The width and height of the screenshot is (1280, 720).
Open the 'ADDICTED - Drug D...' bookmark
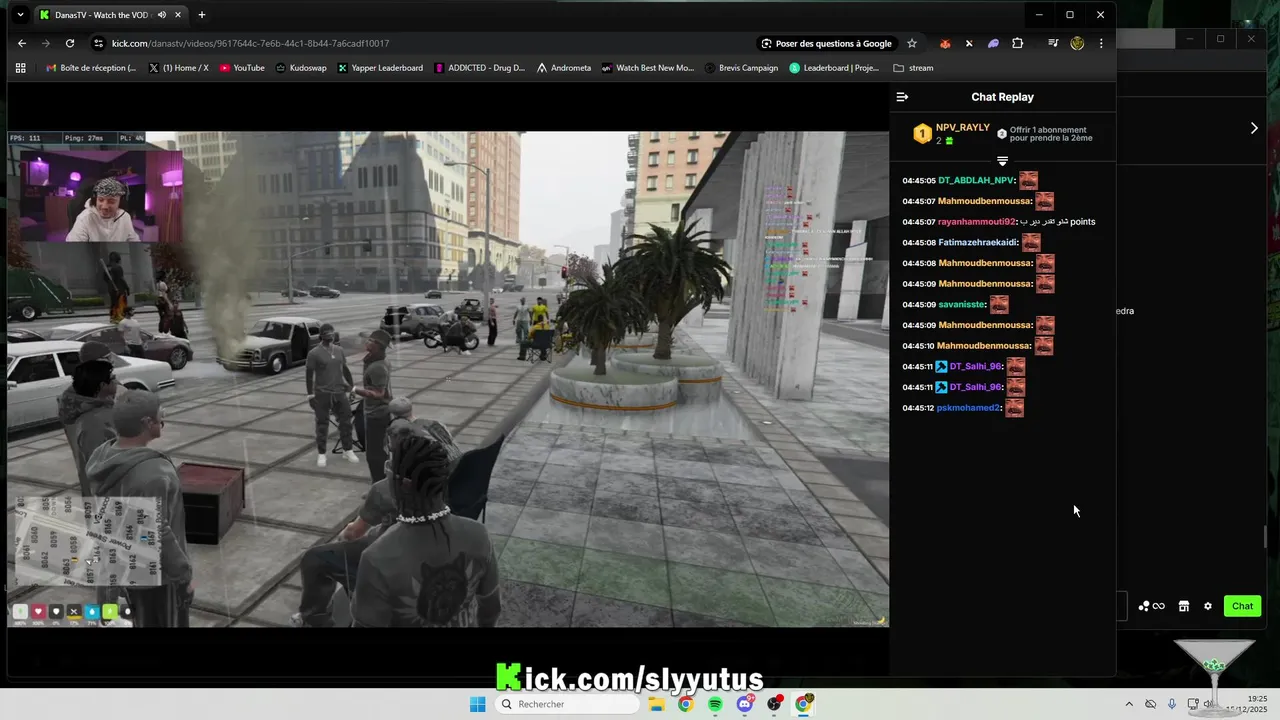(479, 68)
